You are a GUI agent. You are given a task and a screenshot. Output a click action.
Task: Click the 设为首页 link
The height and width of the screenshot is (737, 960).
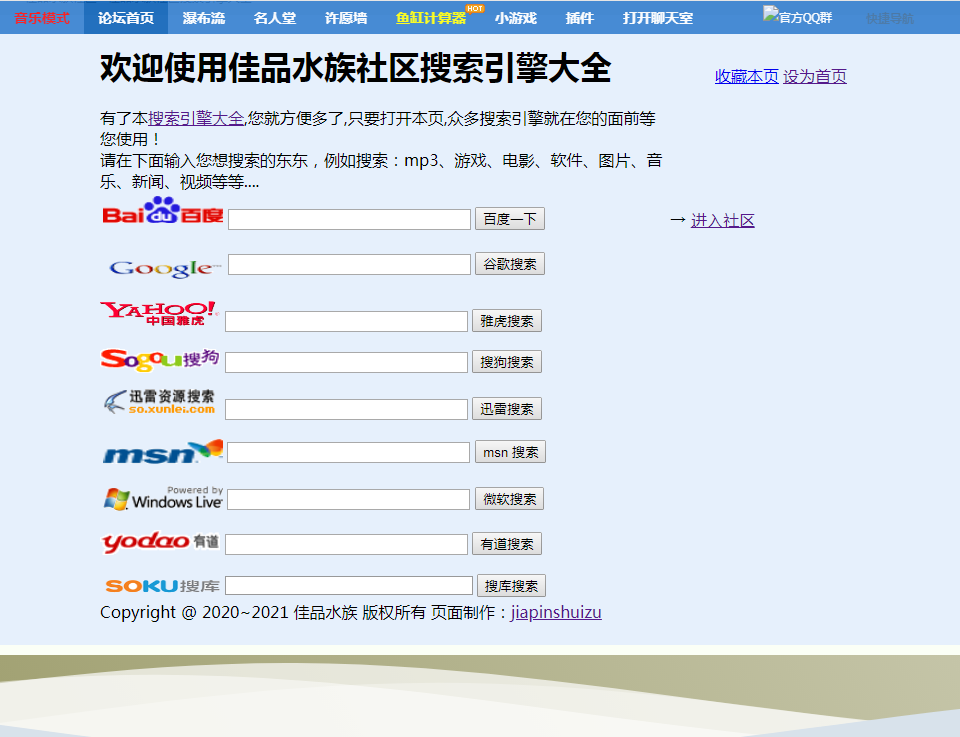tap(815, 77)
